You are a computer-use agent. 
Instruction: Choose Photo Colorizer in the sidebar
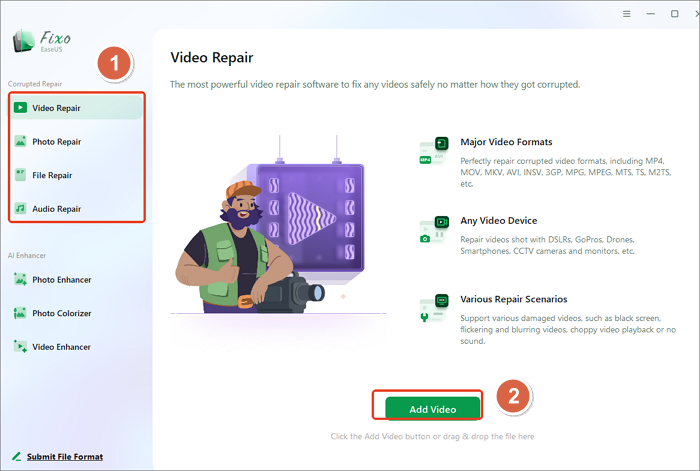(x=76, y=313)
